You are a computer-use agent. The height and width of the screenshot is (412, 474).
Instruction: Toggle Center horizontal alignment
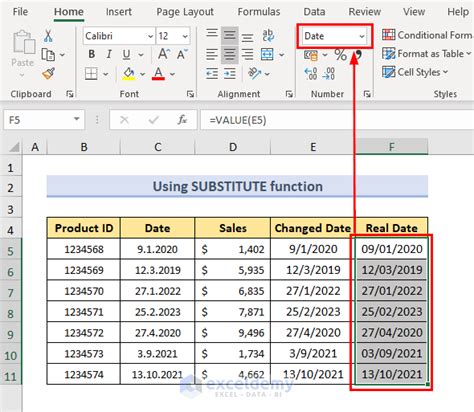pyautogui.click(x=229, y=54)
